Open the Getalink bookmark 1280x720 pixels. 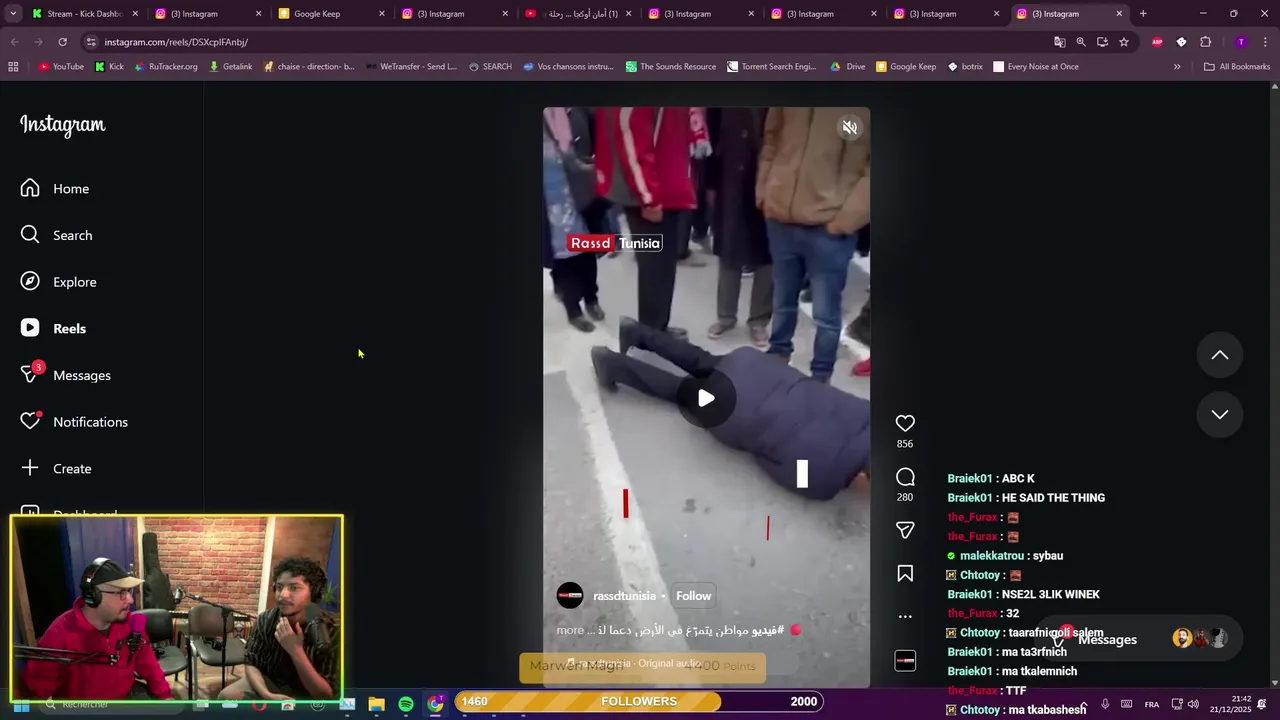pos(230,67)
